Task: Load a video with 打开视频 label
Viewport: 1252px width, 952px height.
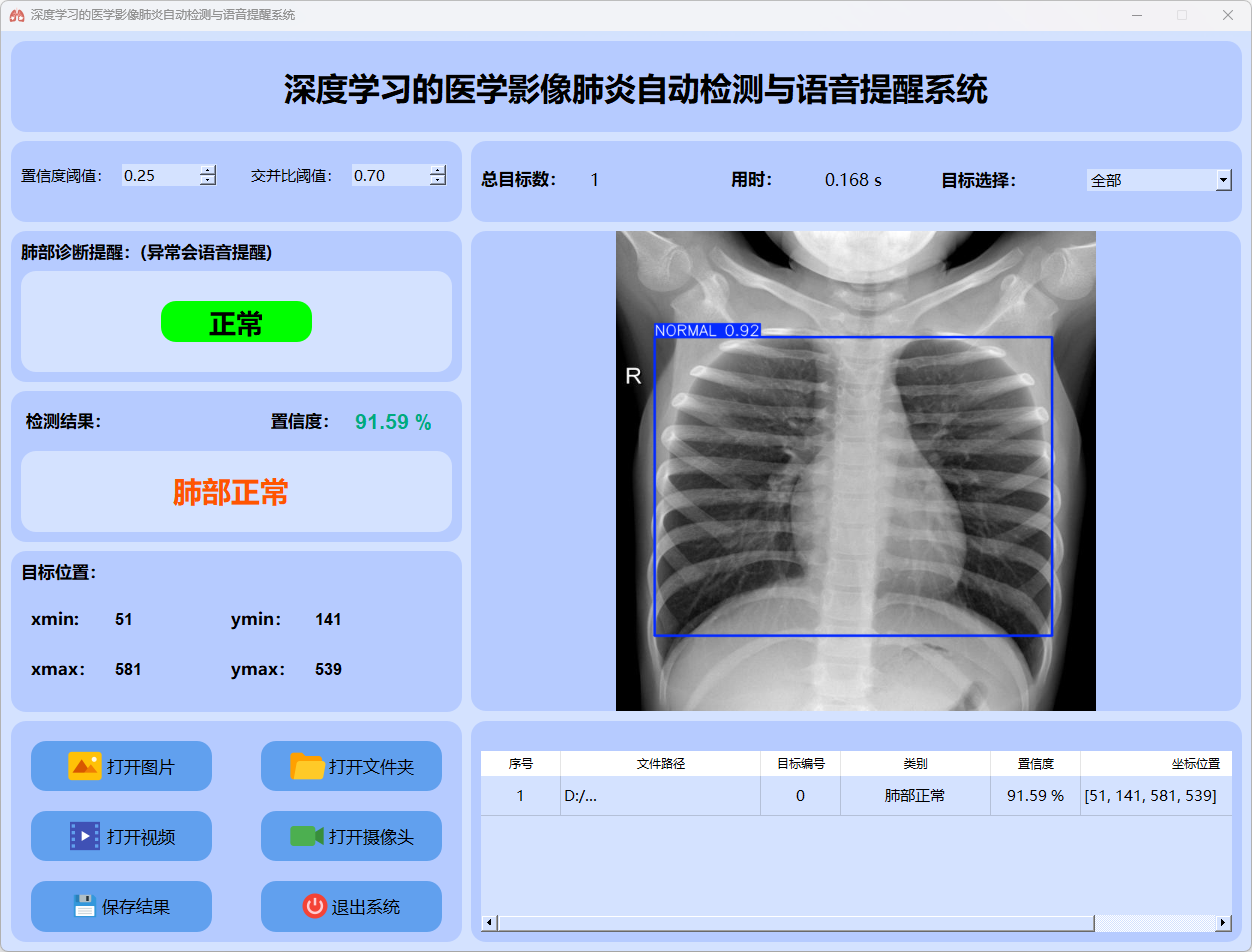Action: [141, 837]
